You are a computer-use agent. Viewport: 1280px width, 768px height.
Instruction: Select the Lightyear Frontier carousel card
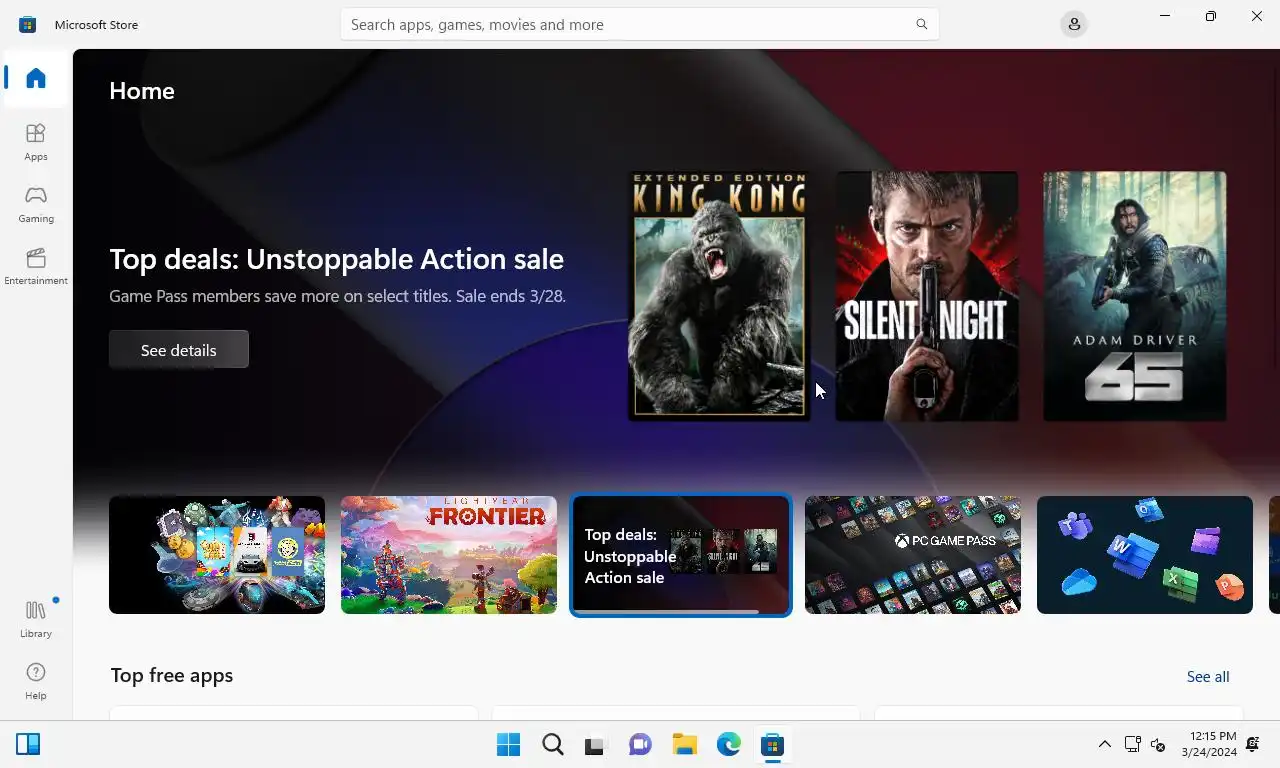[x=449, y=555]
